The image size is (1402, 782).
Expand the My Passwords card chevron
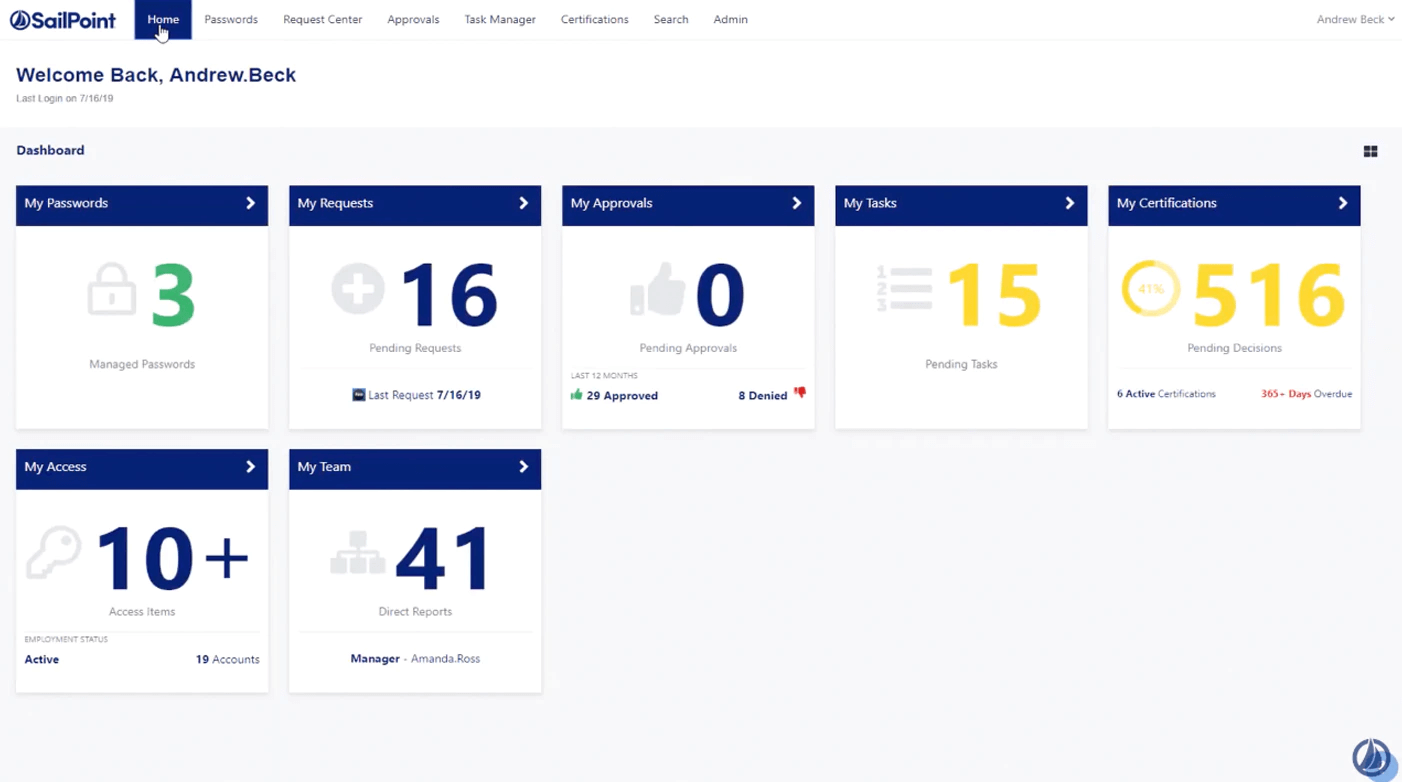pos(250,203)
